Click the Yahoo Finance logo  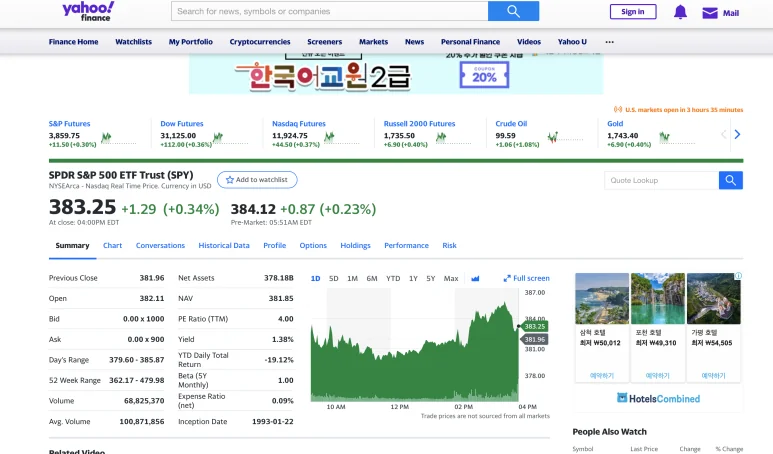(x=88, y=11)
